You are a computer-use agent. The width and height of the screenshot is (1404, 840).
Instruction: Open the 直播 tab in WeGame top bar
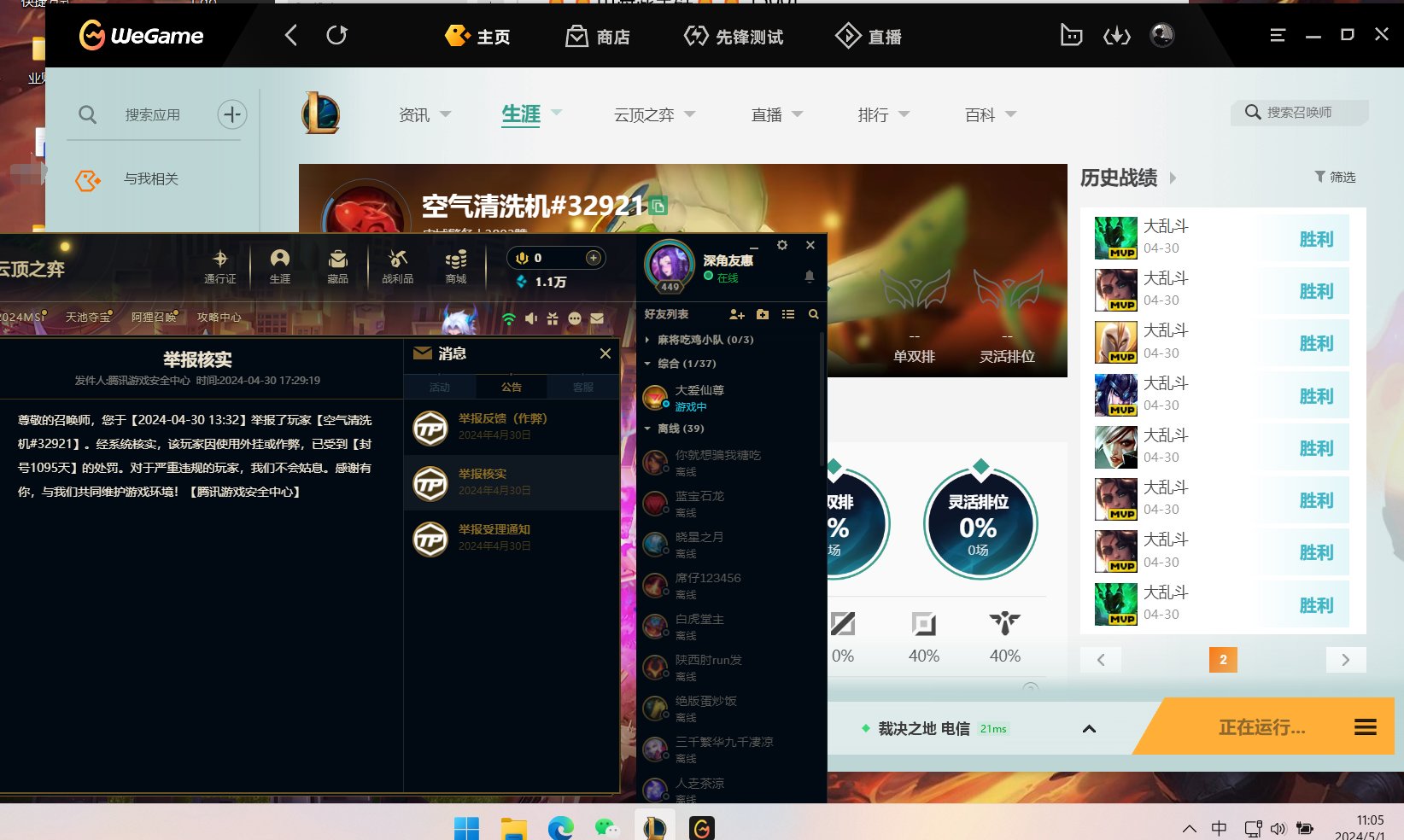(869, 36)
